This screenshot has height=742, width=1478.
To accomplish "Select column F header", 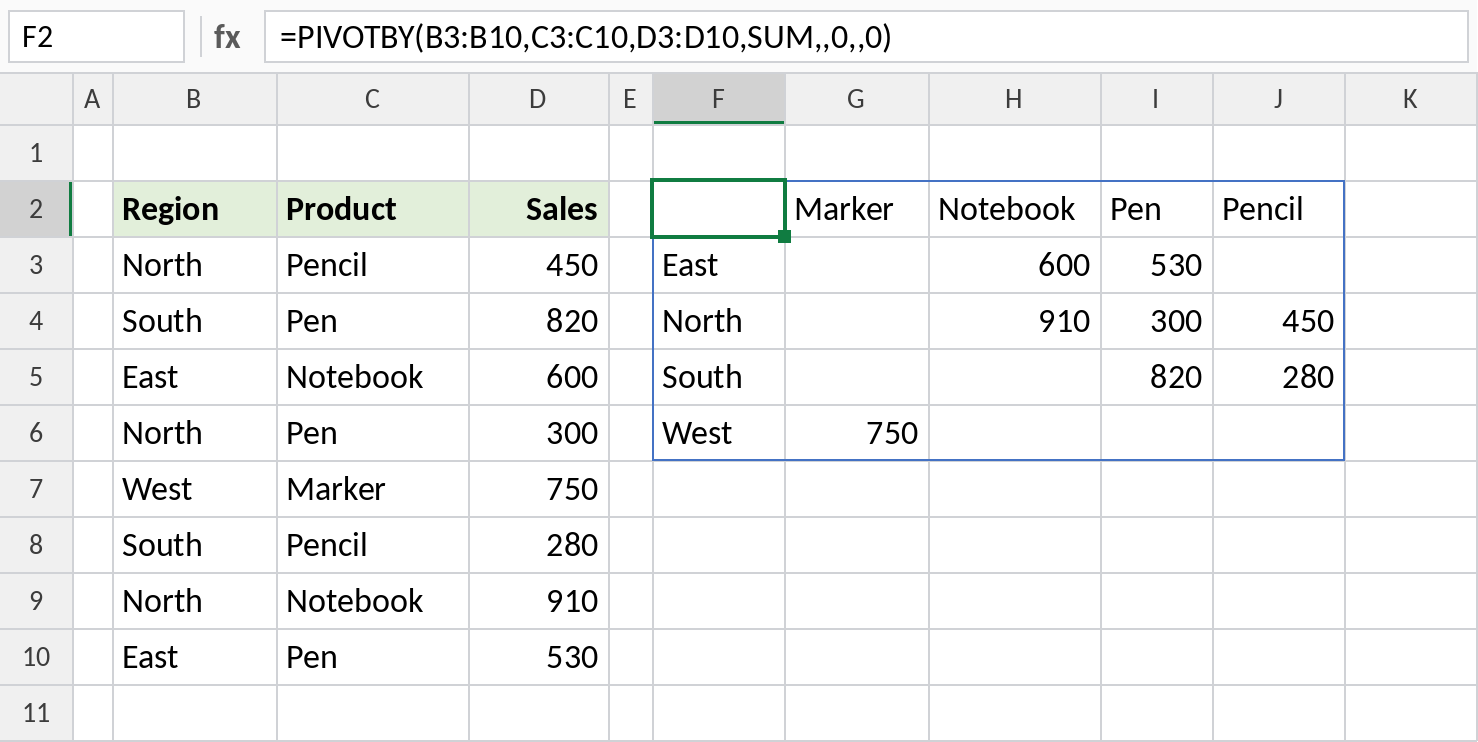I will click(x=718, y=99).
